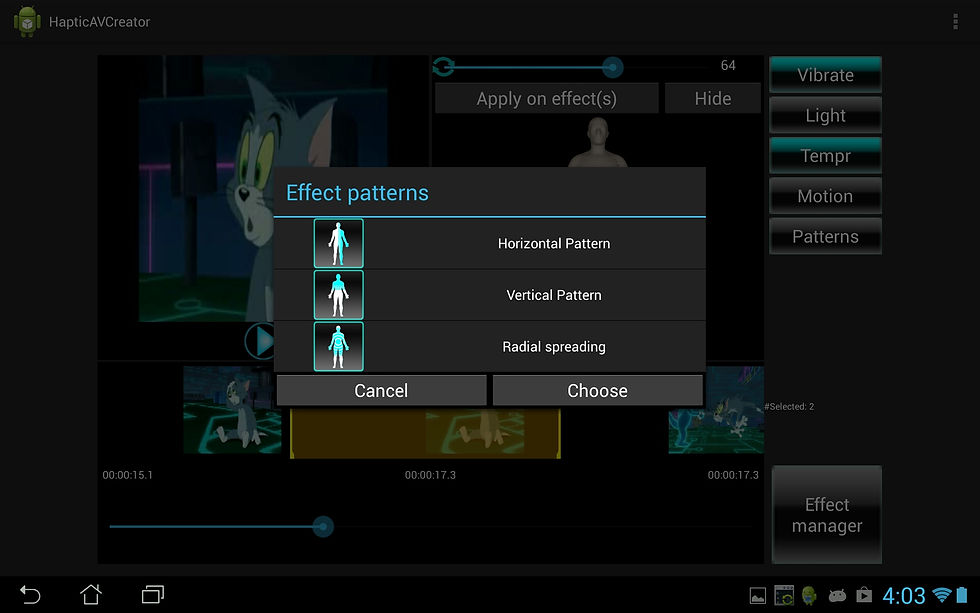Click the reset refresh icon beside intensity slider
The width and height of the screenshot is (980, 613).
tap(443, 66)
